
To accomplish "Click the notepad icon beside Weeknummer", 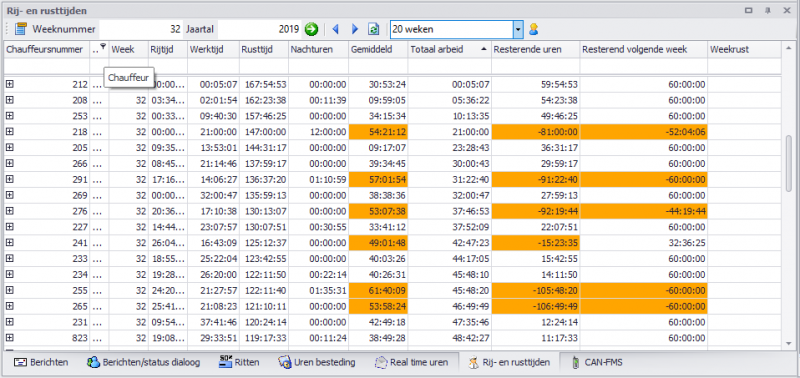I will coord(20,30).
